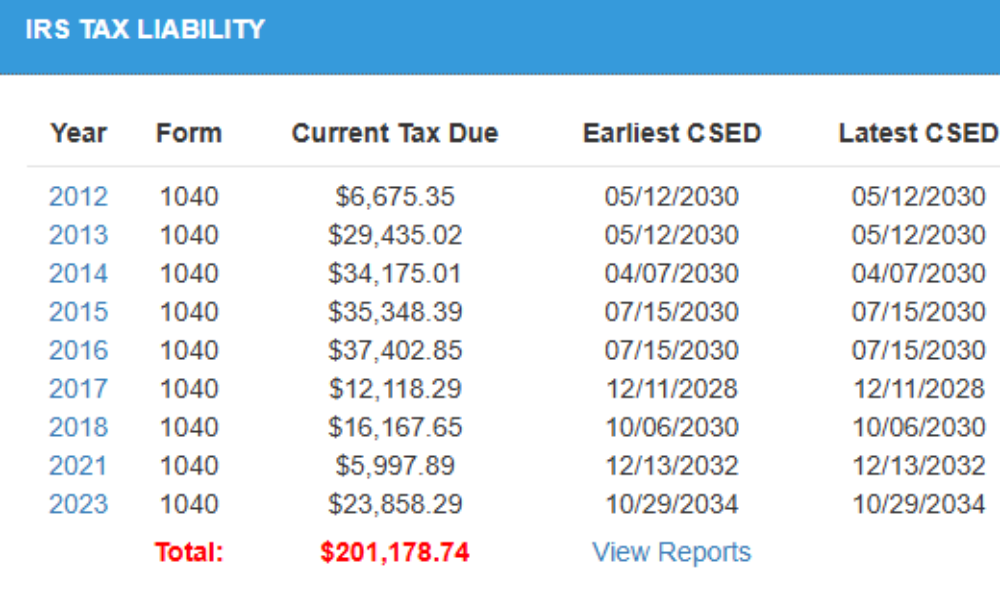Viewport: 1000px width, 594px height.
Task: Open the 2014 tax year link
Action: (78, 273)
